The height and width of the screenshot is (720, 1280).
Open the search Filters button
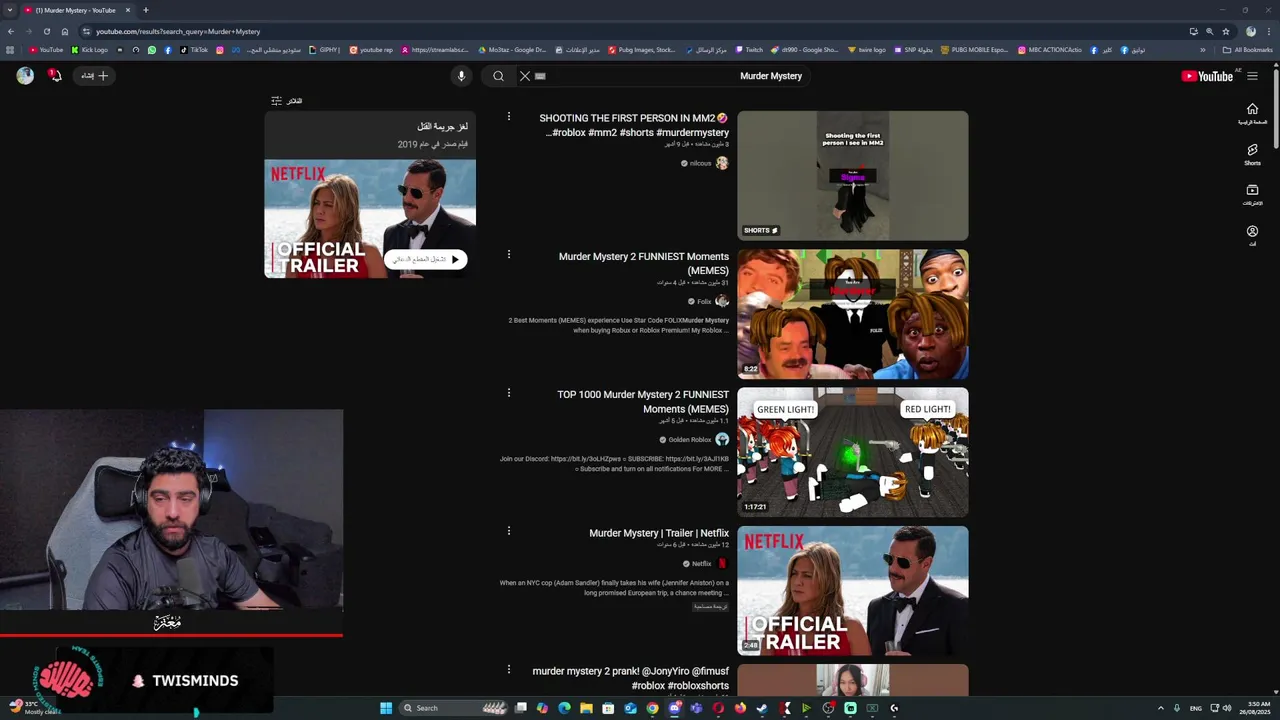286,101
